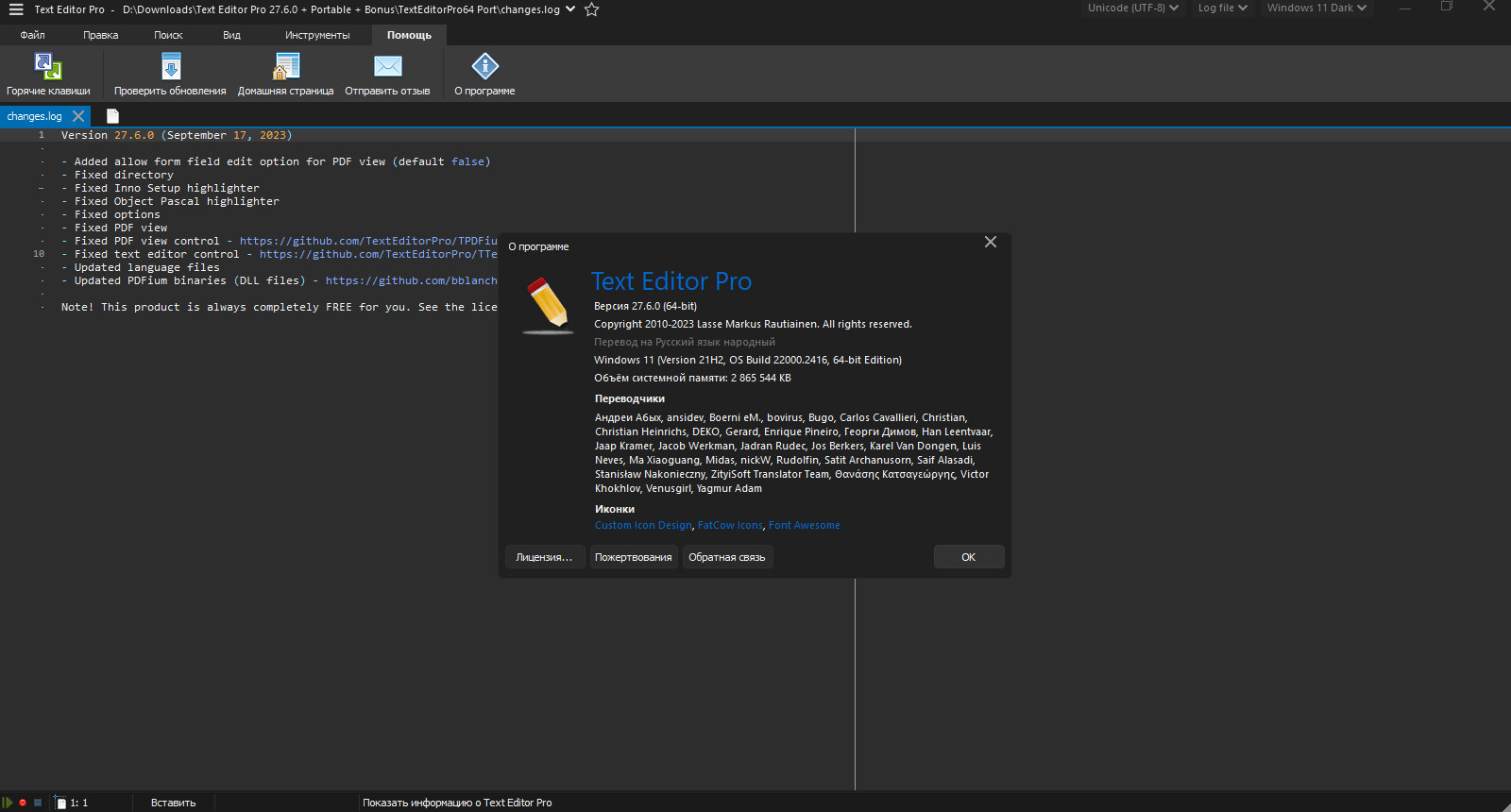The width and height of the screenshot is (1511, 812).
Task: Open the Правка menu tab
Action: 101,35
